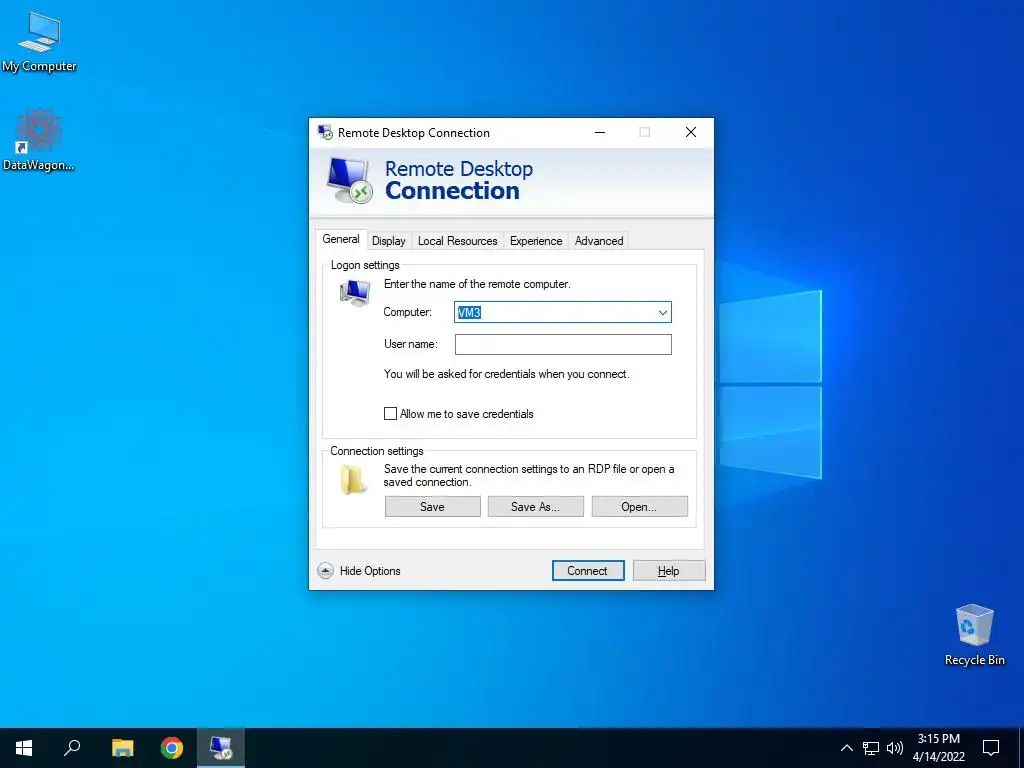Screen dimensions: 1024x768
Task: Open the volume speaker tray icon
Action: coord(895,748)
